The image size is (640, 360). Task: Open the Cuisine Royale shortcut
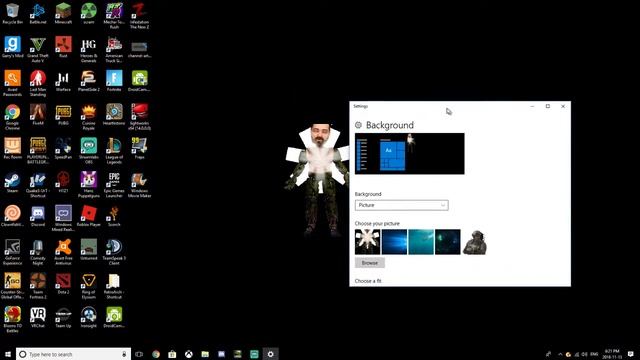point(89,117)
